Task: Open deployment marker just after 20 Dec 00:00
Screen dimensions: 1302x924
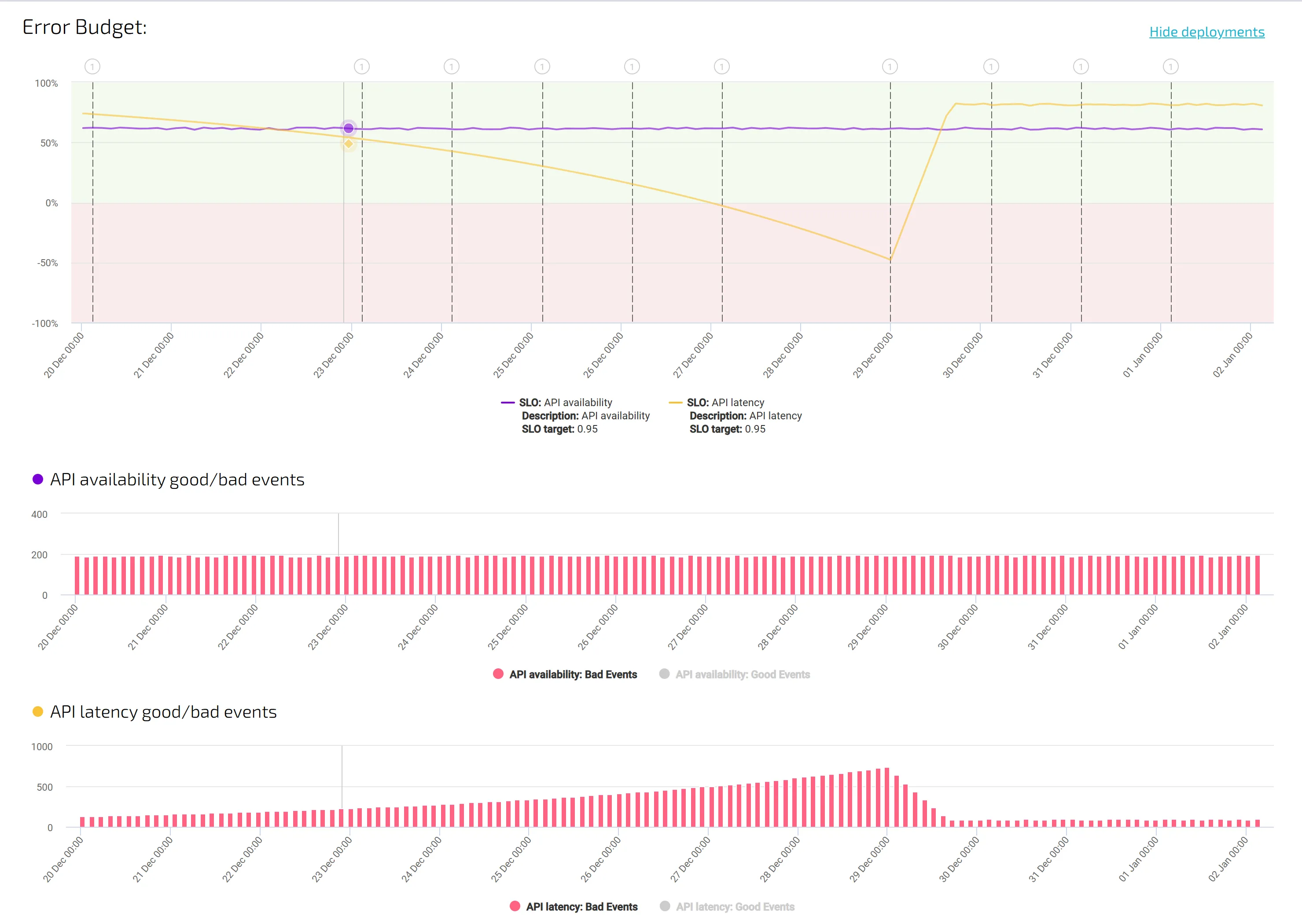Action: tap(92, 66)
